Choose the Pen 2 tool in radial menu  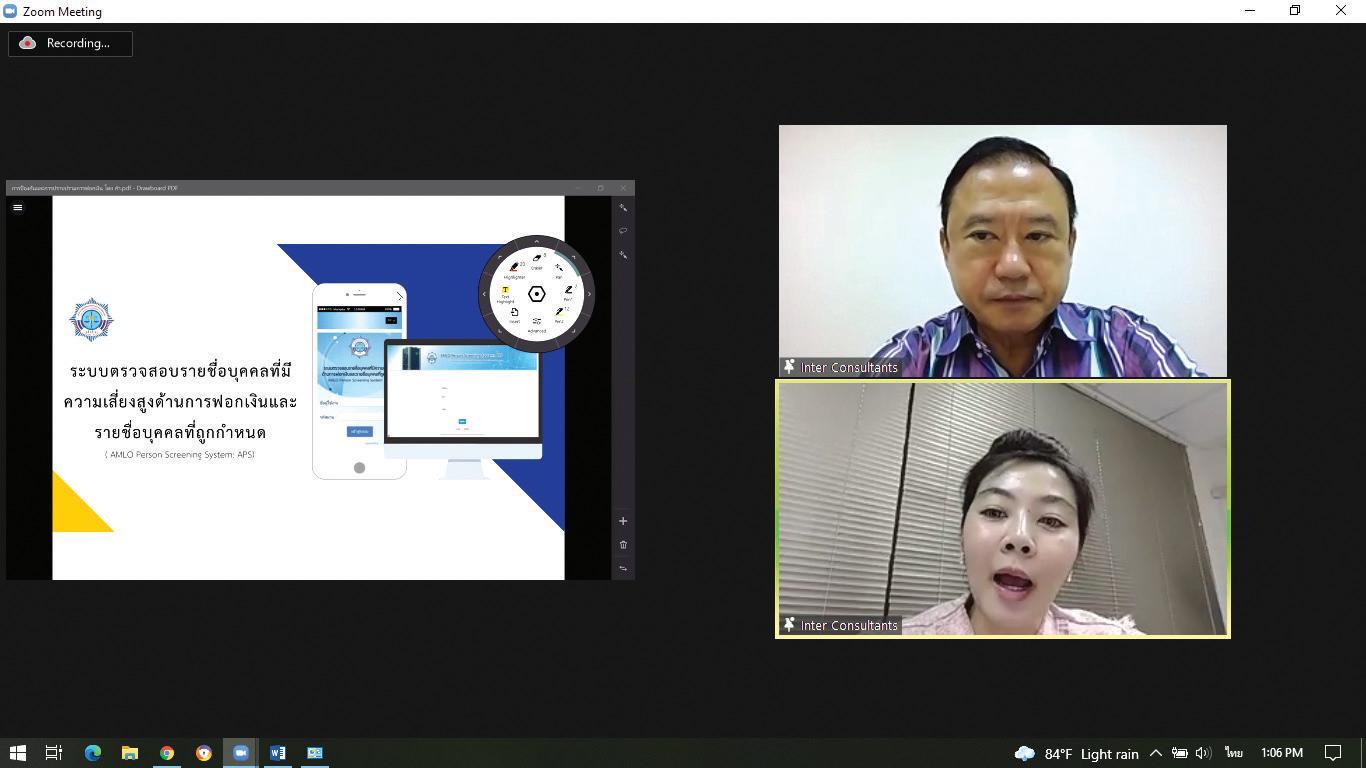pyautogui.click(x=559, y=314)
